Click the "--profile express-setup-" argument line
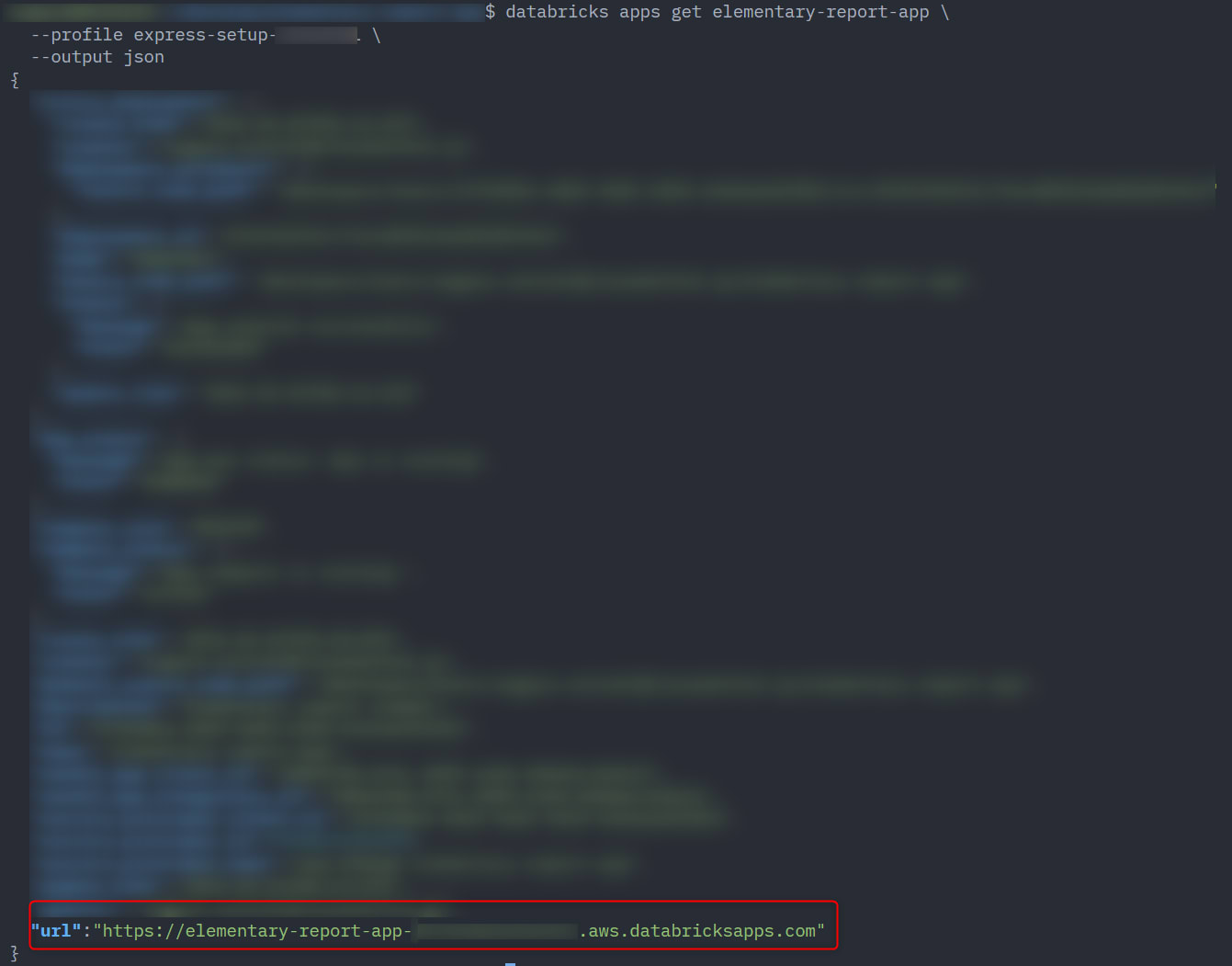Image resolution: width=1232 pixels, height=966 pixels. click(205, 35)
